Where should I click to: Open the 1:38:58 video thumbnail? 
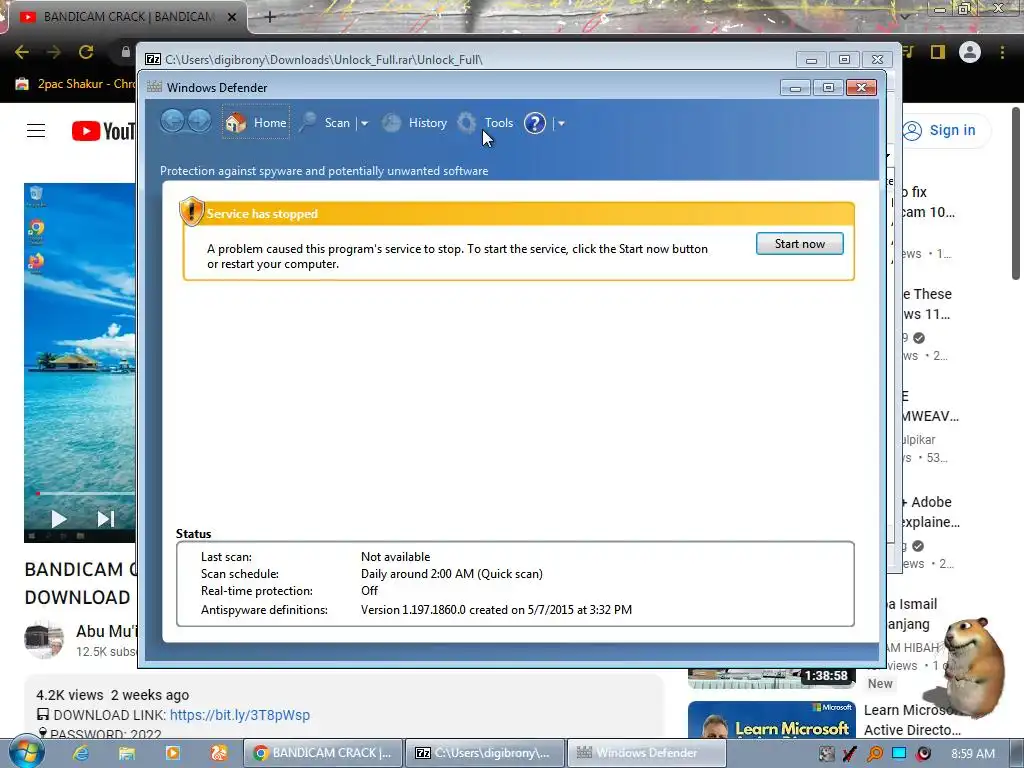click(x=771, y=678)
